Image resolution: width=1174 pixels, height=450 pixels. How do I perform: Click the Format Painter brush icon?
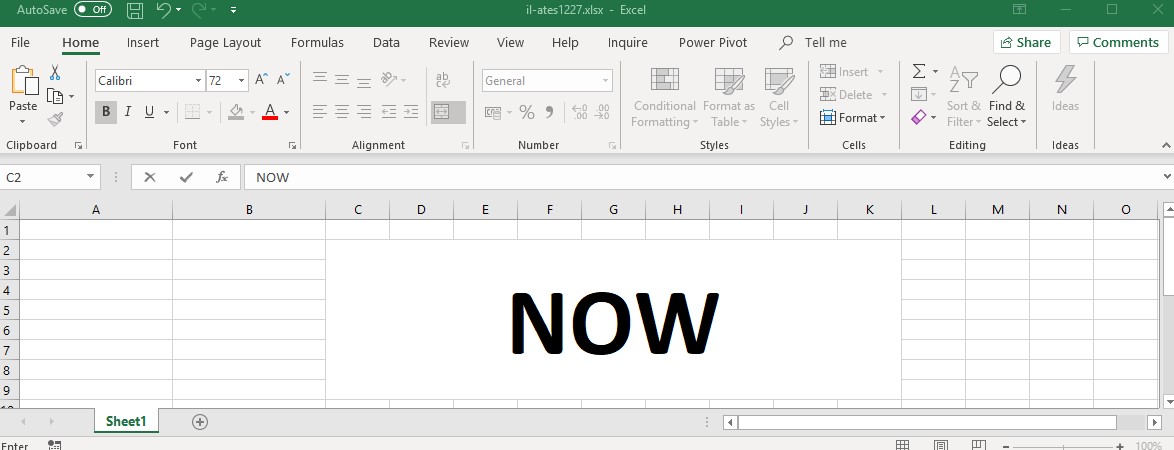coord(55,120)
